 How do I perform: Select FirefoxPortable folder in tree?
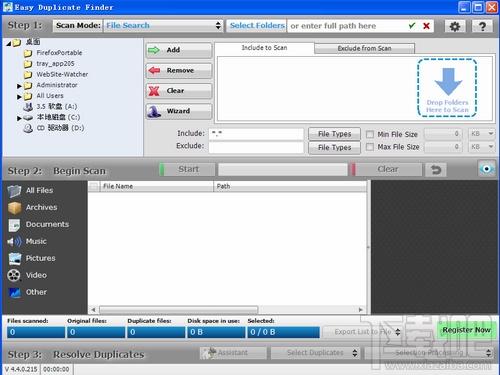pos(59,53)
